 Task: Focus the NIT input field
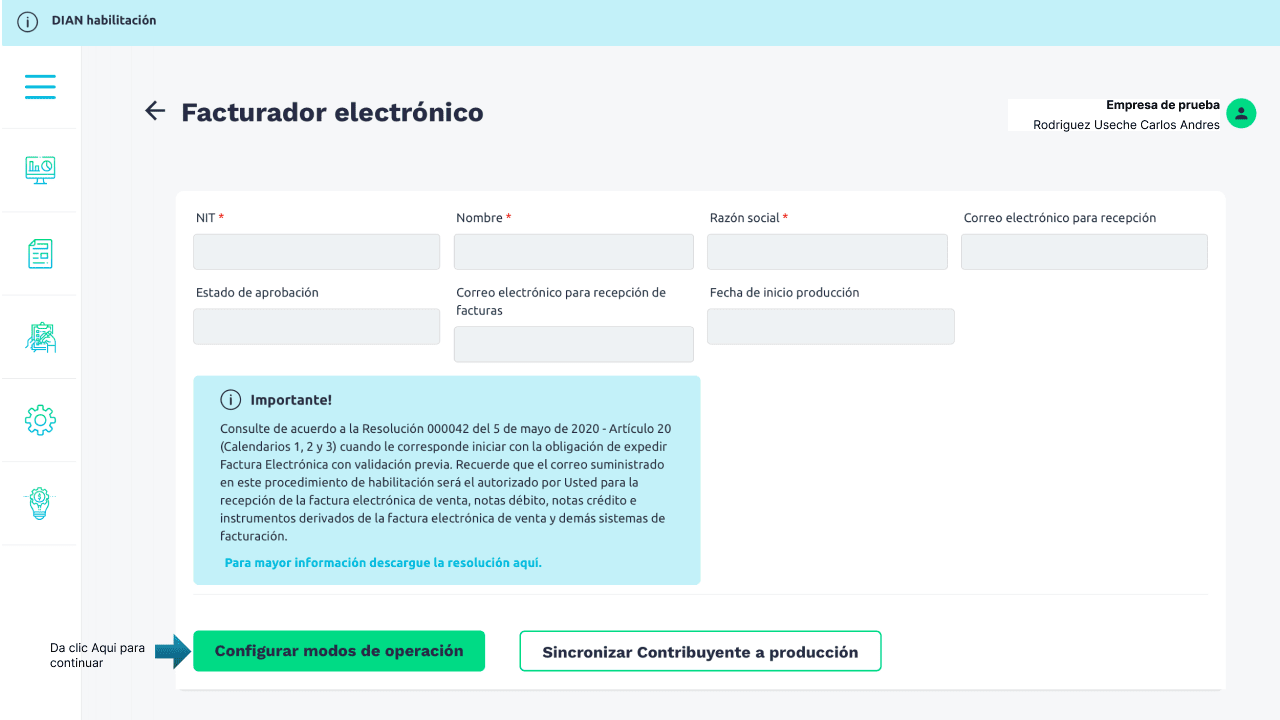(316, 252)
